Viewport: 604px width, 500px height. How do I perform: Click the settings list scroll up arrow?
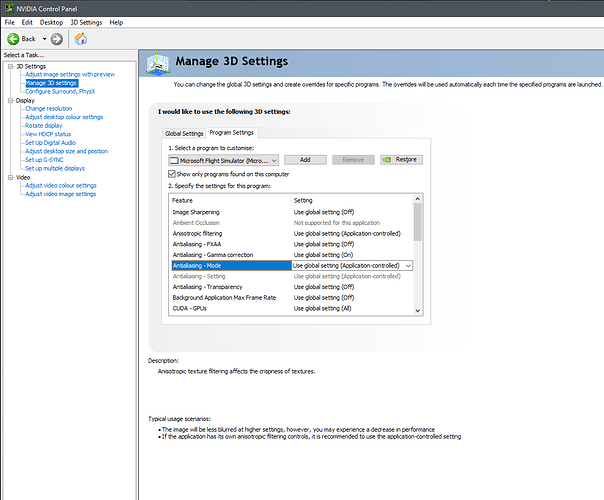coord(418,199)
